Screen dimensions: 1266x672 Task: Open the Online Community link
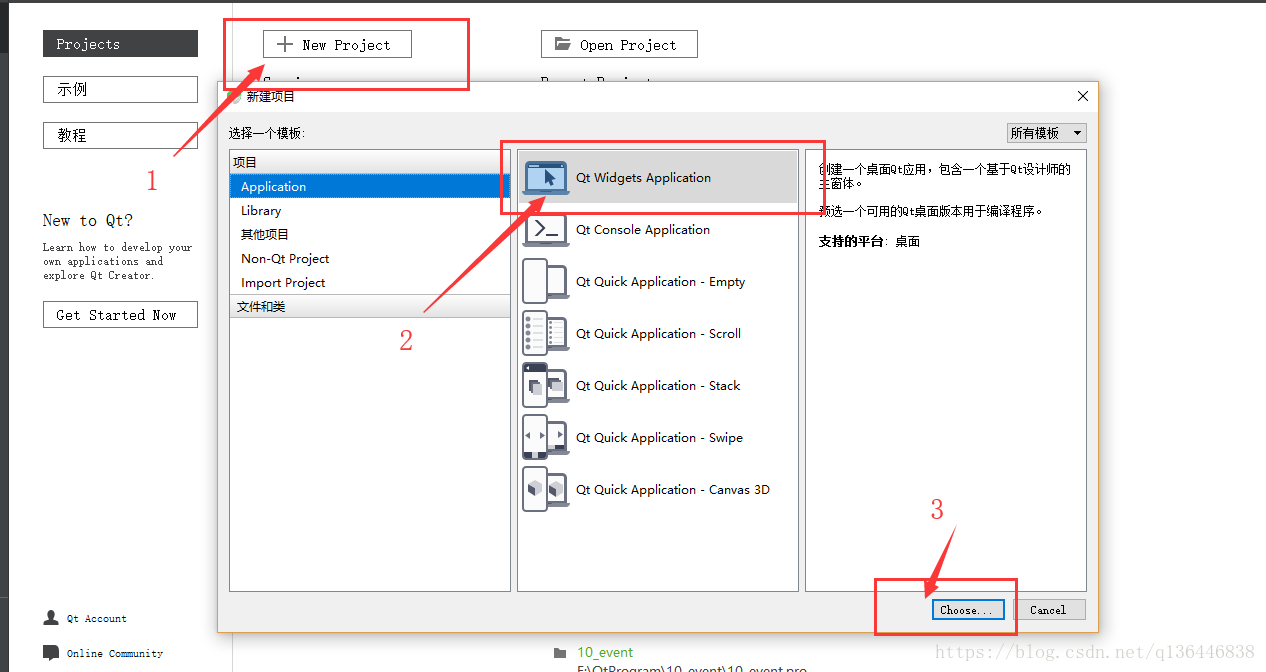tap(115, 654)
